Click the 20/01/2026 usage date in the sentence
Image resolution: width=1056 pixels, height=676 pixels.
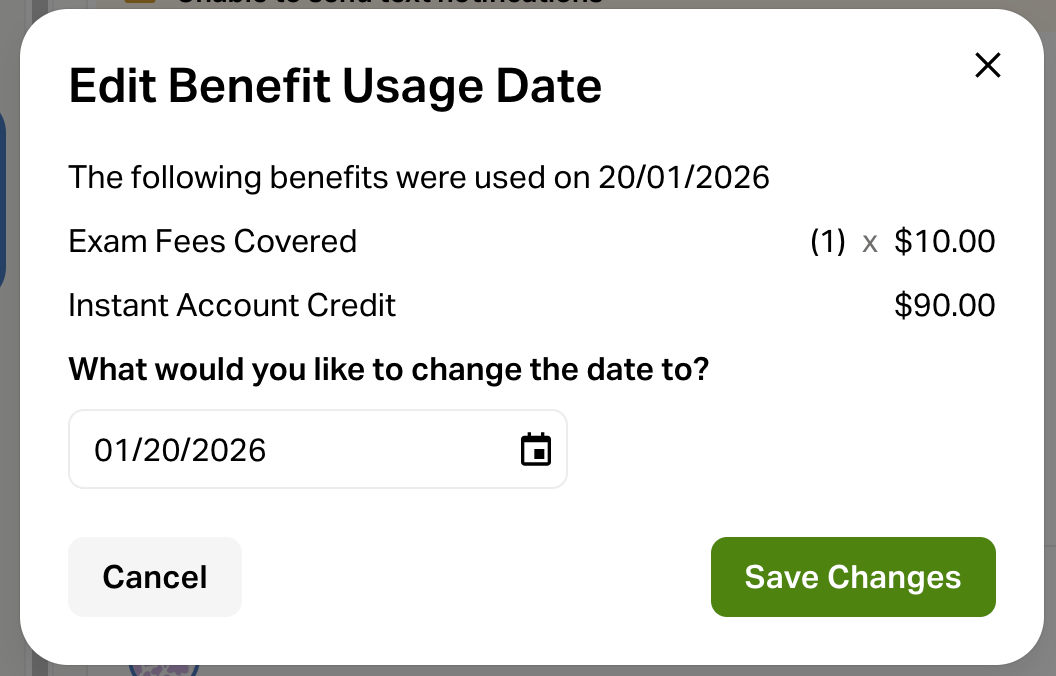[x=684, y=178]
